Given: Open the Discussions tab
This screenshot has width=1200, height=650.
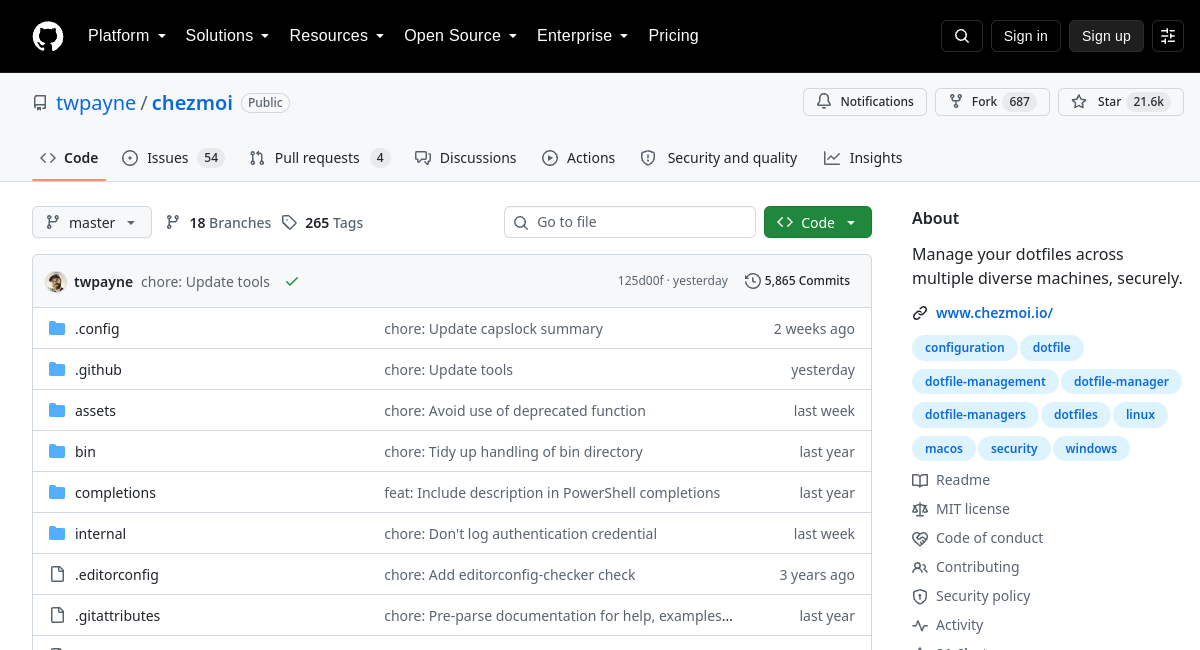Looking at the screenshot, I should tap(466, 158).
